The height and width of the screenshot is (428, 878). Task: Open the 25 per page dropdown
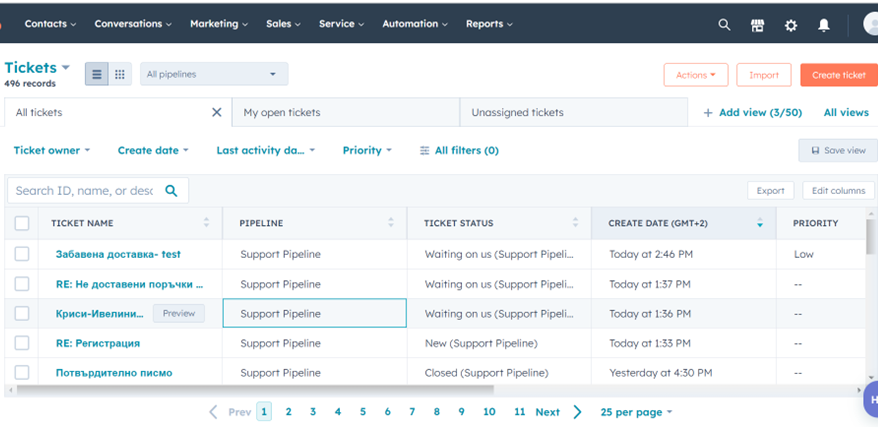pos(636,412)
